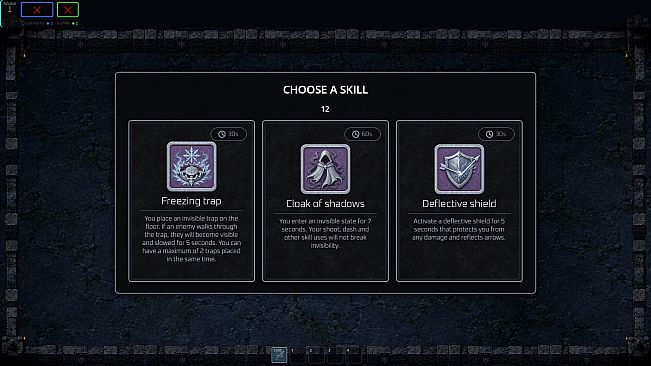Click empty skill slot 3 in hotbar
The width and height of the screenshot is (651, 366).
tap(335, 356)
